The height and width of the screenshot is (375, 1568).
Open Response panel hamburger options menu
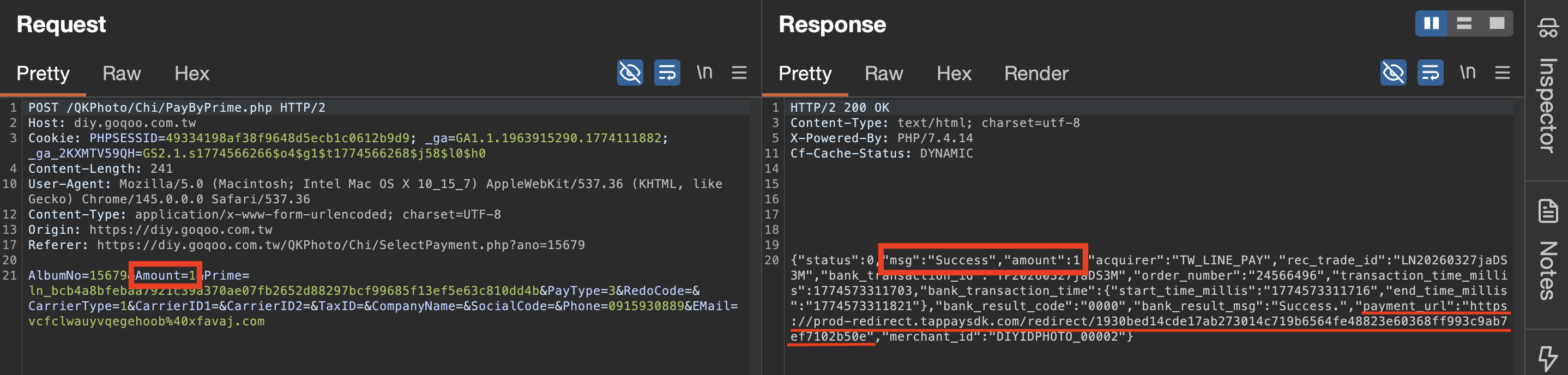click(1502, 73)
